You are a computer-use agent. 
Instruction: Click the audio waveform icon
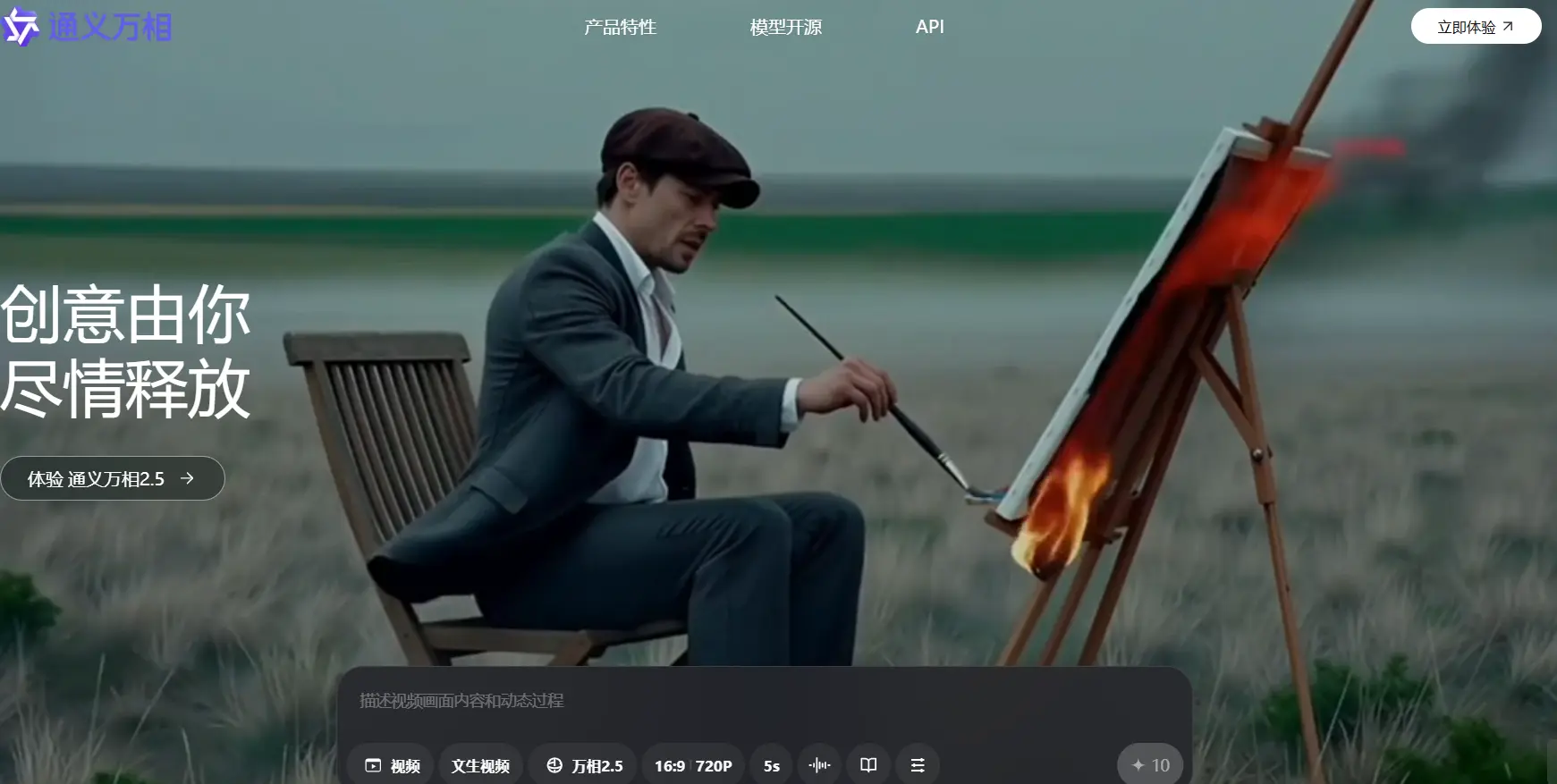[818, 765]
